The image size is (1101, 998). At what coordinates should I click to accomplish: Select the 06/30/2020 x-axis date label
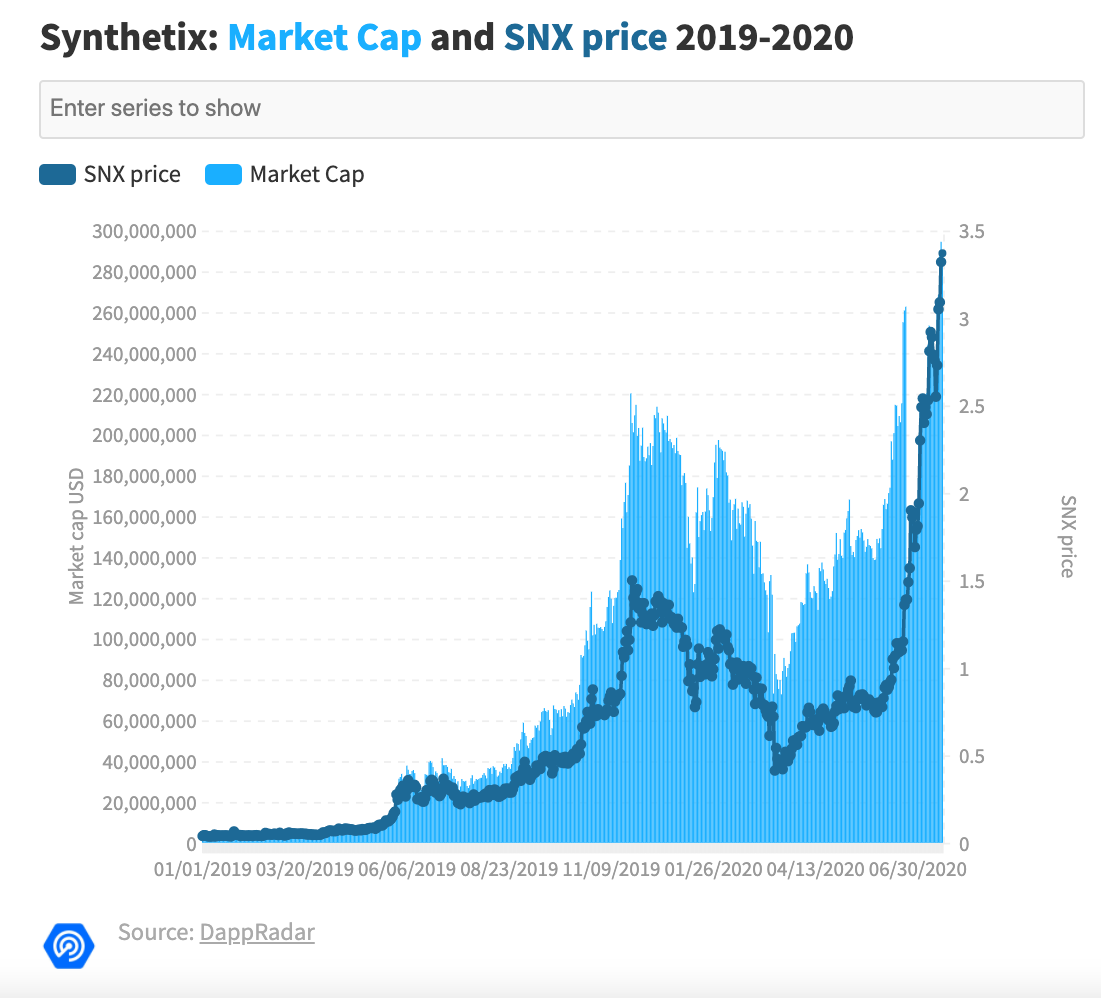(918, 869)
